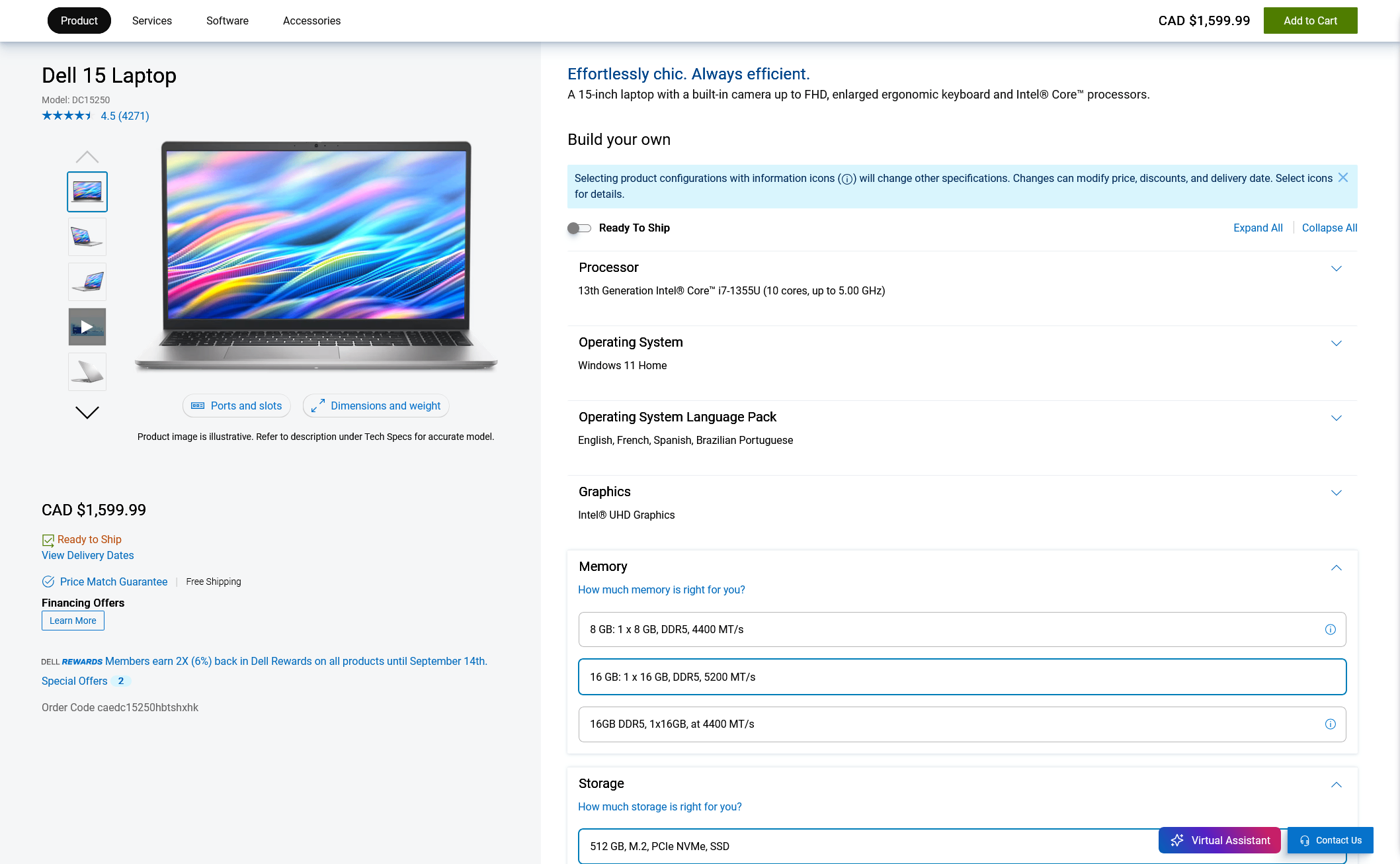Select the first front-view laptop thumbnail
Viewport: 1400px width, 864px height.
point(87,192)
